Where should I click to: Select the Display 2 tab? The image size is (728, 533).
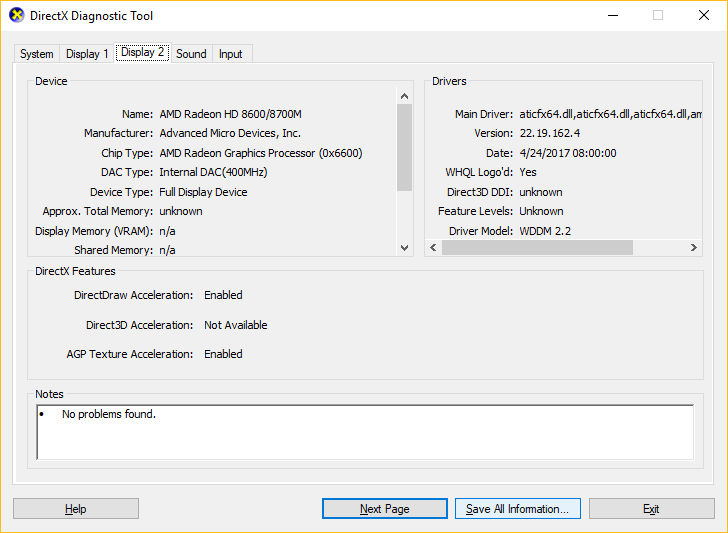coord(143,52)
